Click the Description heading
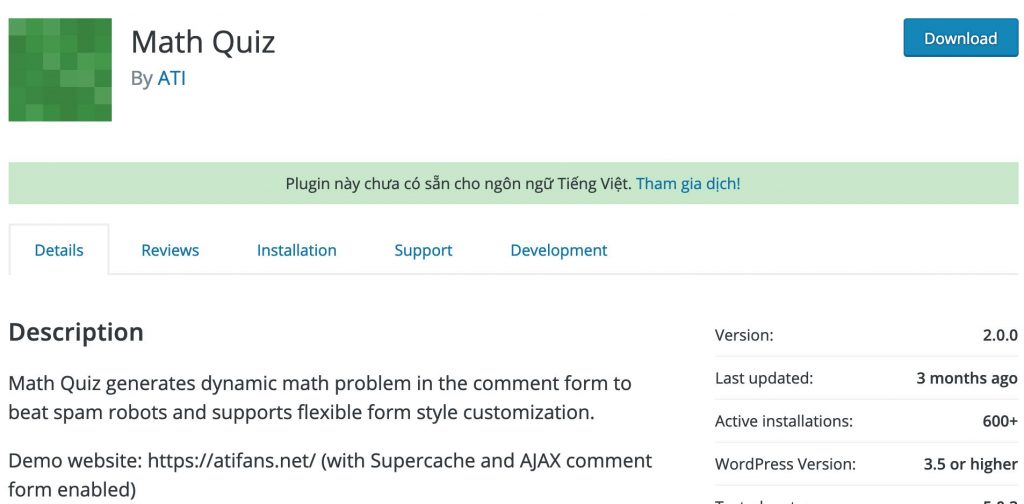This screenshot has width=1024, height=504. click(76, 332)
